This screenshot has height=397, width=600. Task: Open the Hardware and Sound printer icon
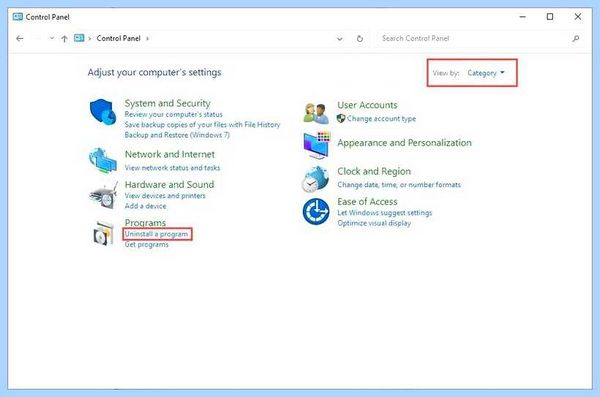(x=103, y=195)
